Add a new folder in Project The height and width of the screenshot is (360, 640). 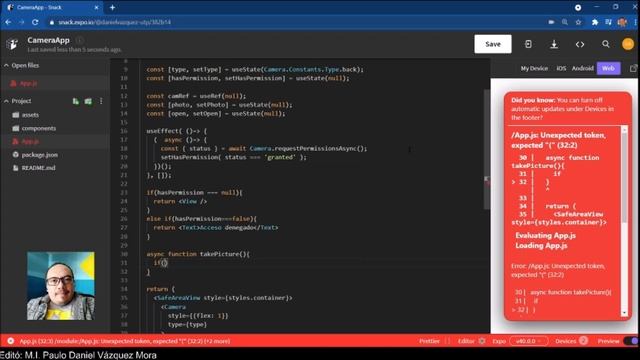point(88,101)
